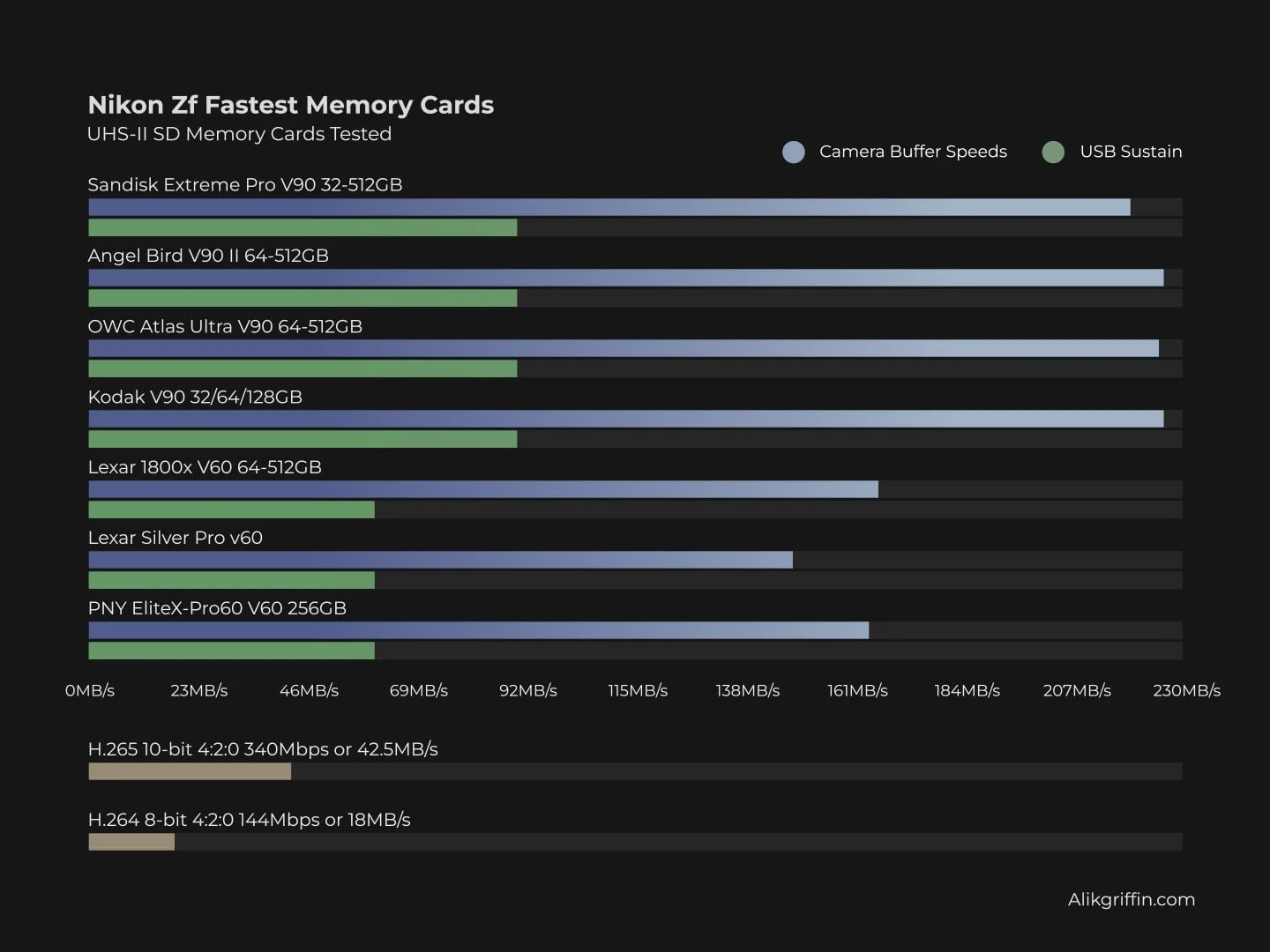The width and height of the screenshot is (1270, 952).
Task: Click Angel Bird V90 II green USB bar
Action: coord(303,298)
